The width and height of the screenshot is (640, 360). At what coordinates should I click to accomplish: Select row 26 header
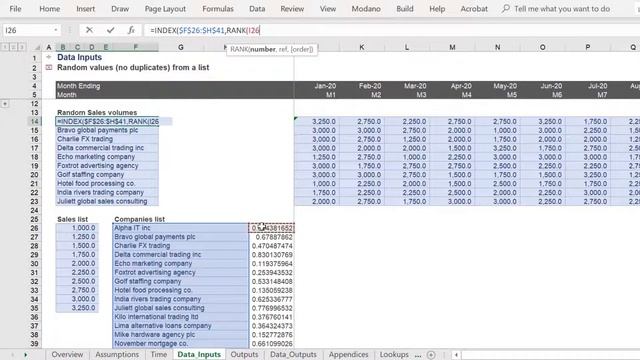tap(34, 228)
